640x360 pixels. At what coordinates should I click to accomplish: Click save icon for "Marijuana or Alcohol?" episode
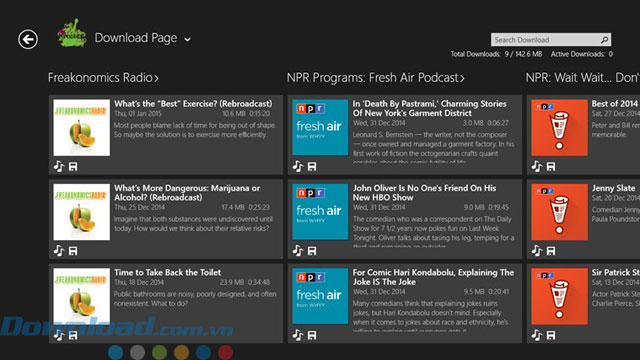coord(73,251)
